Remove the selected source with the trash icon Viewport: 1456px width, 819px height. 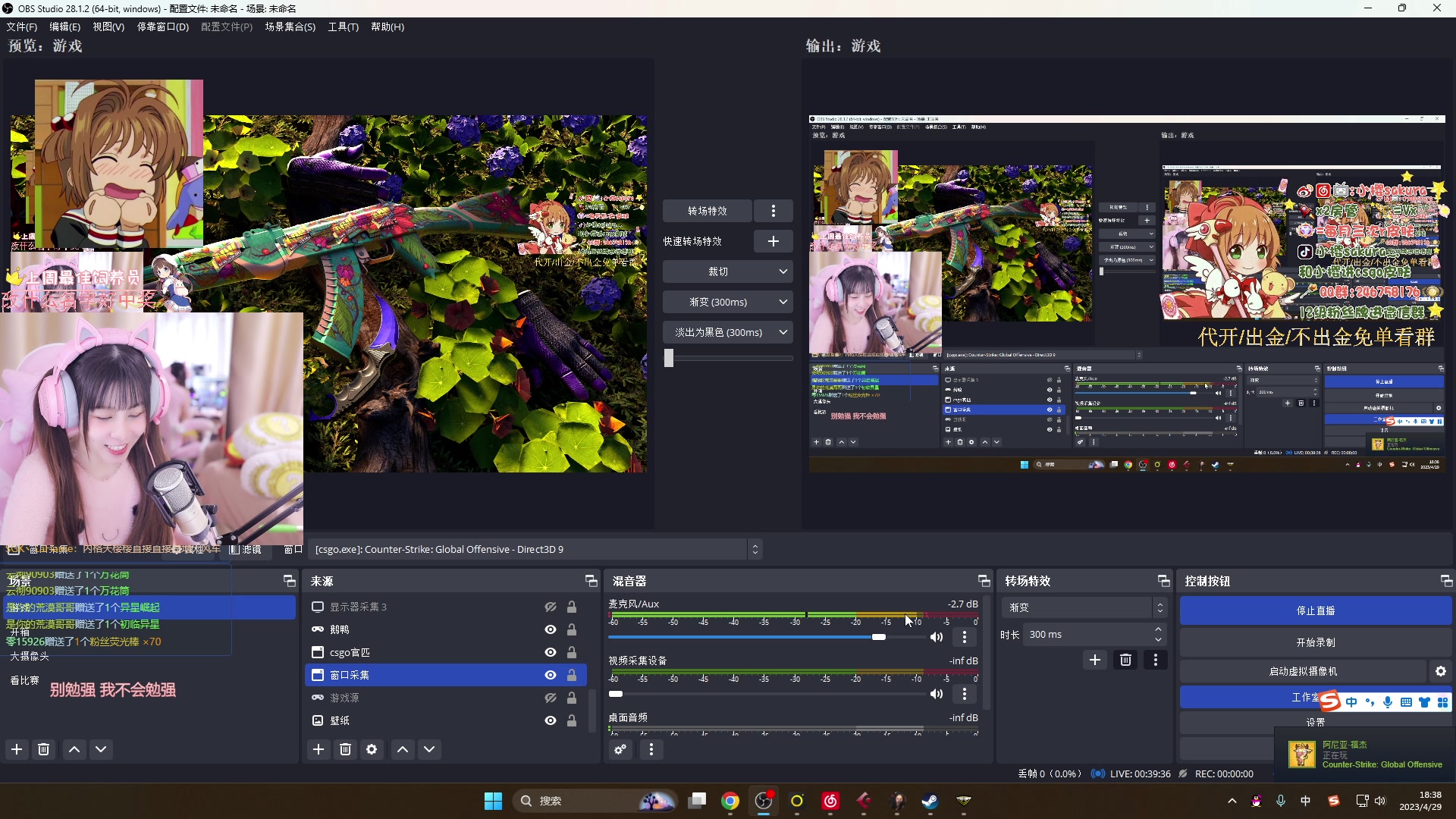pos(346,749)
